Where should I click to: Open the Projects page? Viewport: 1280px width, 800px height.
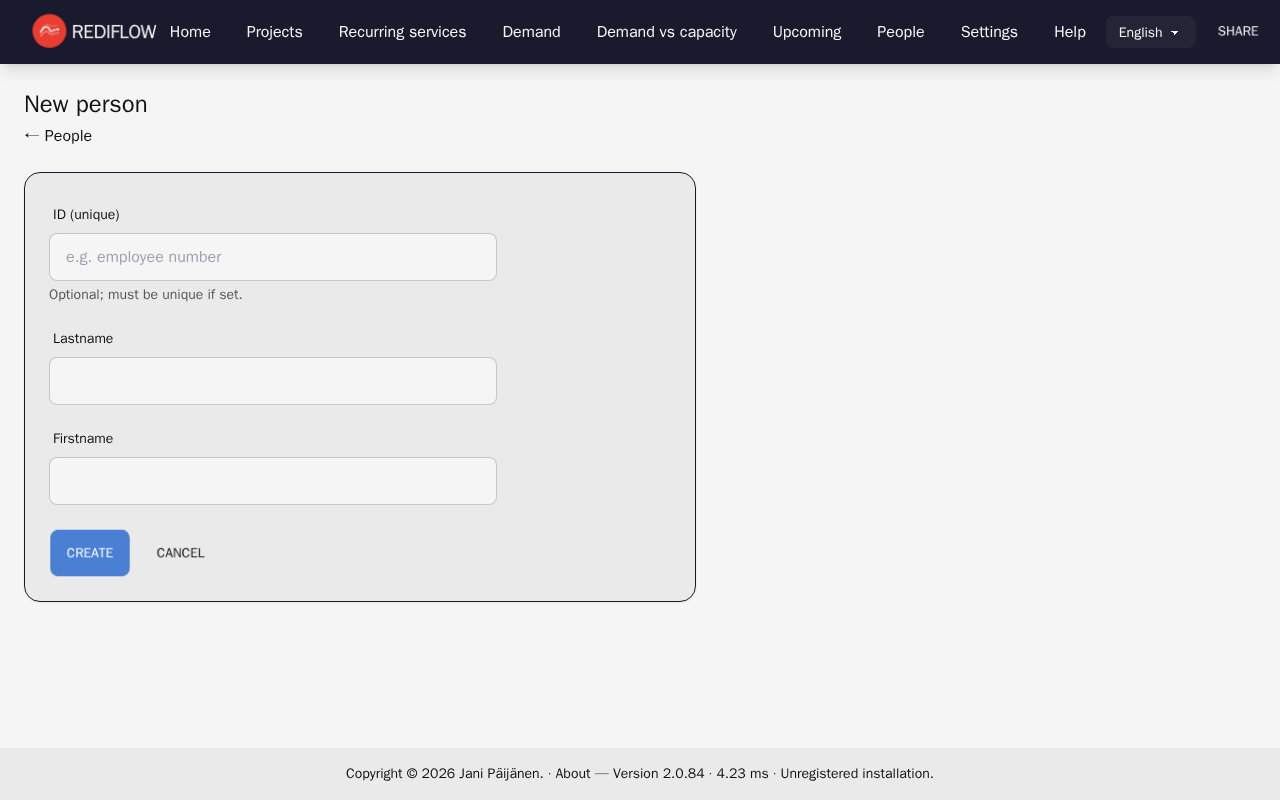click(274, 32)
